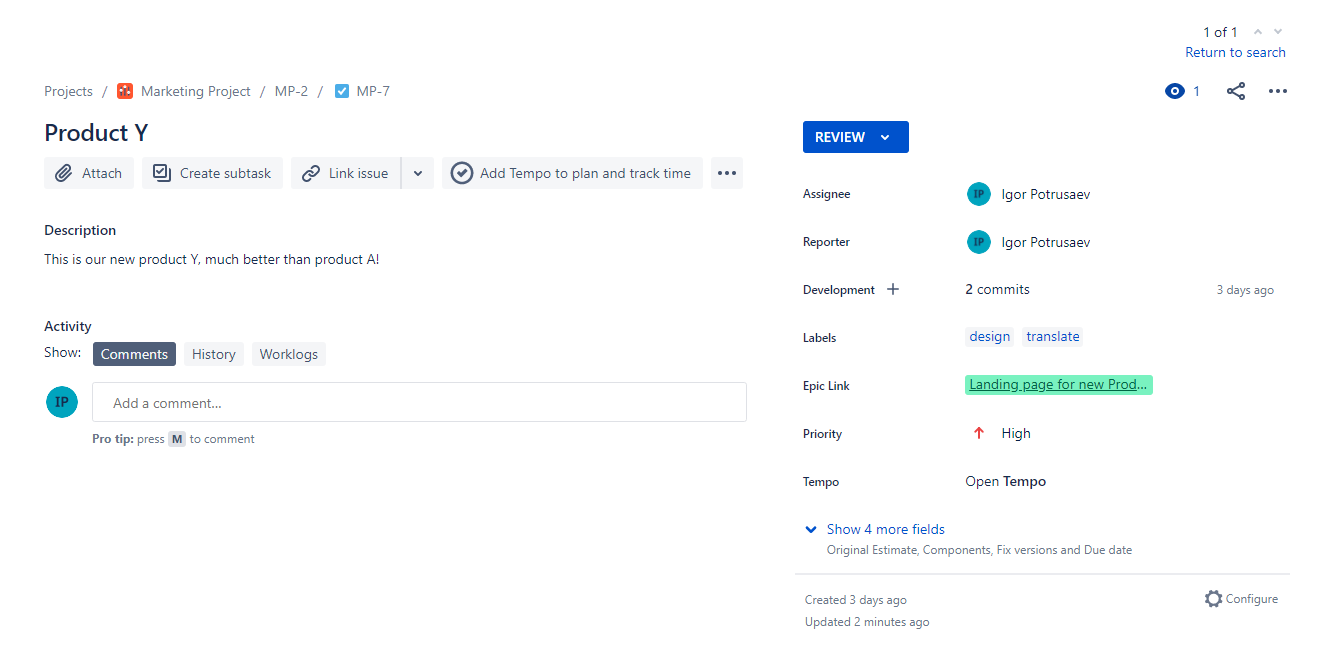Screen dimensions: 1321x667
Task: Click the paperclip Attach icon
Action: [63, 173]
